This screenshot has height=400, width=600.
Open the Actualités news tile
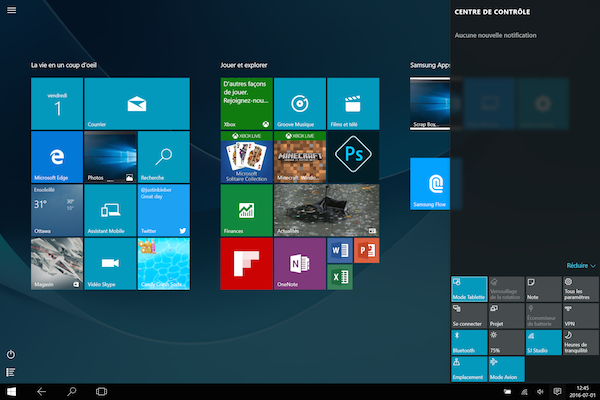click(327, 210)
